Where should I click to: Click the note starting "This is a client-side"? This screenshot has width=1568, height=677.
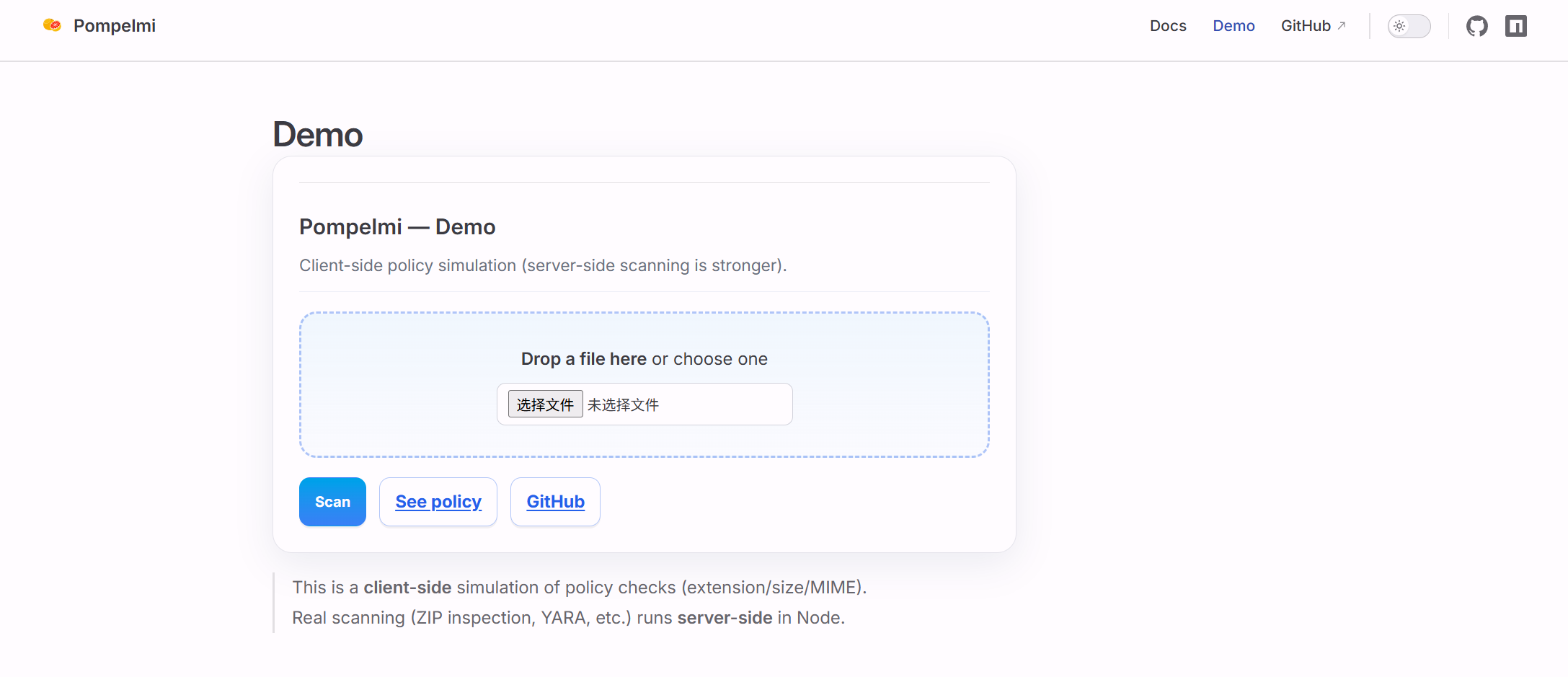pos(579,588)
